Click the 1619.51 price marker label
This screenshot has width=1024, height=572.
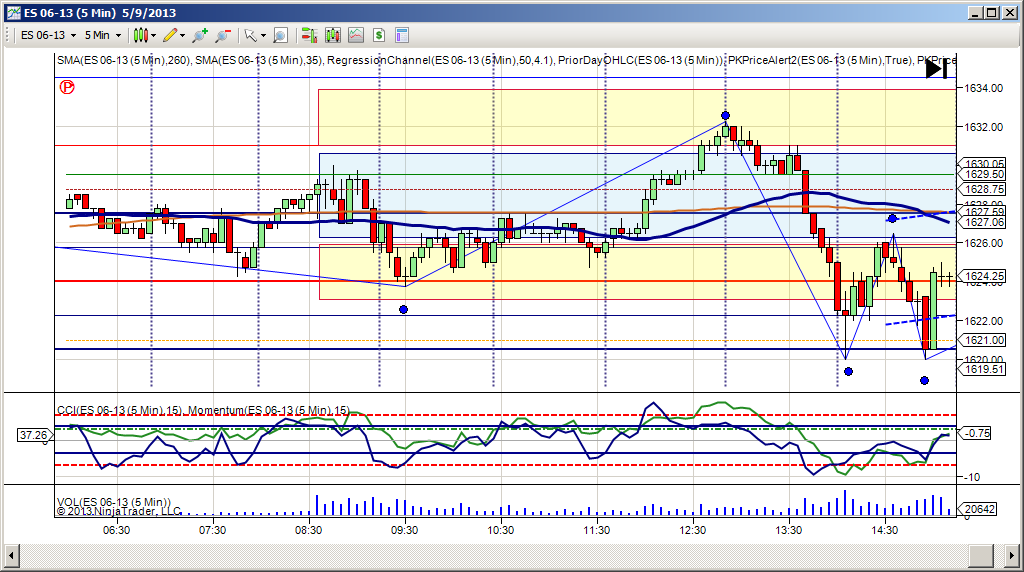point(982,370)
